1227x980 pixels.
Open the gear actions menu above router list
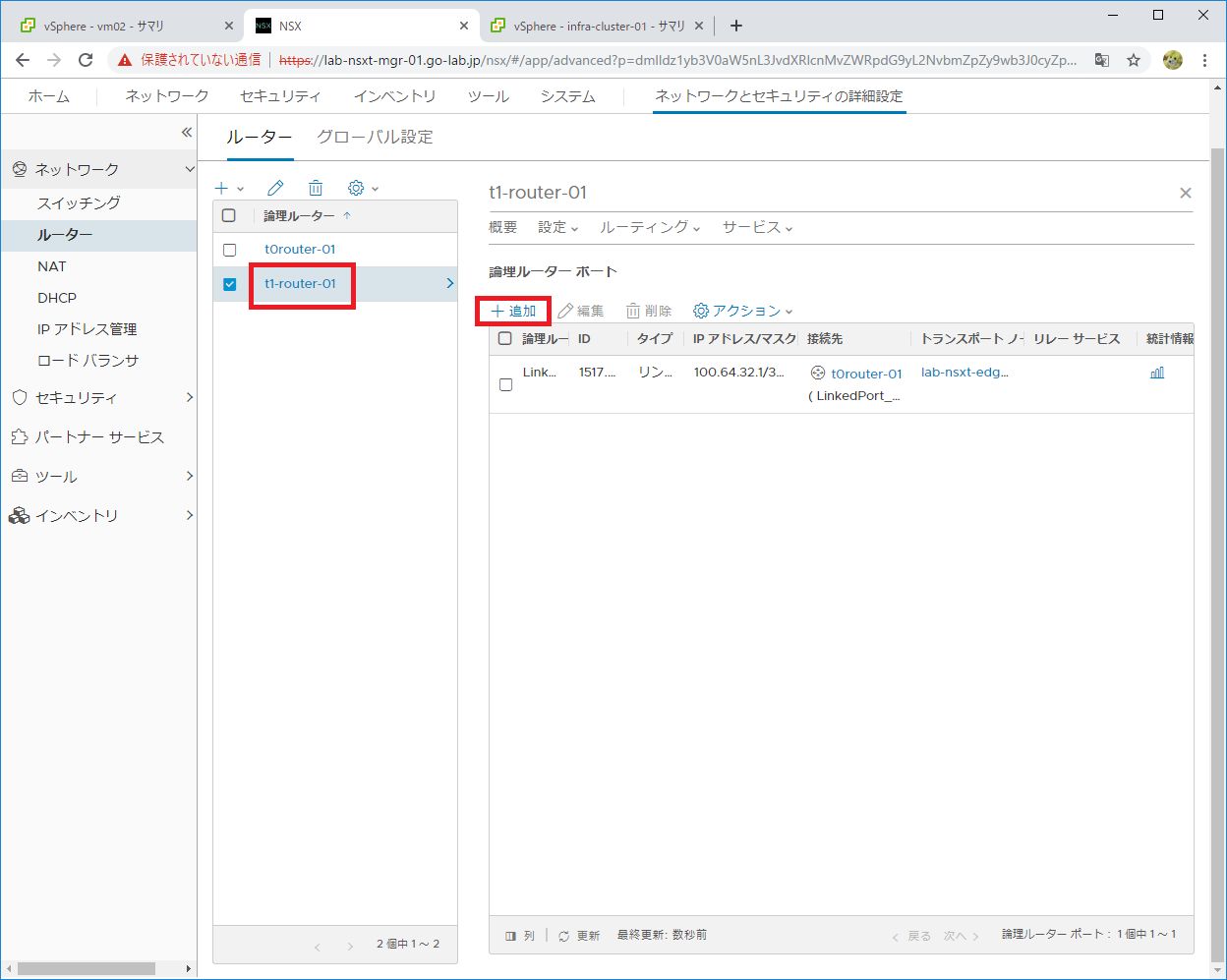point(363,188)
